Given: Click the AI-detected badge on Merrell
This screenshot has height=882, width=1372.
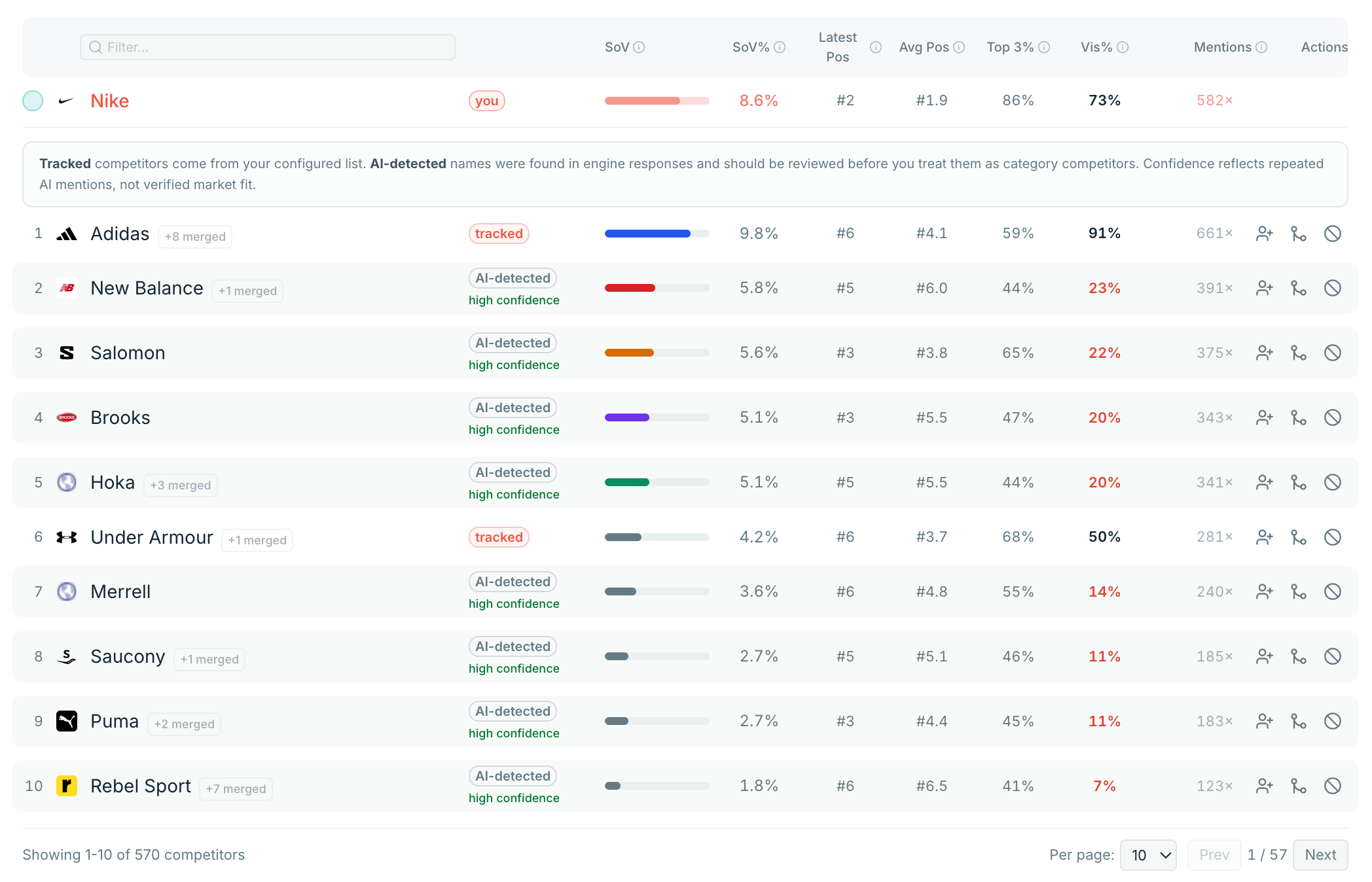Looking at the screenshot, I should tap(513, 582).
